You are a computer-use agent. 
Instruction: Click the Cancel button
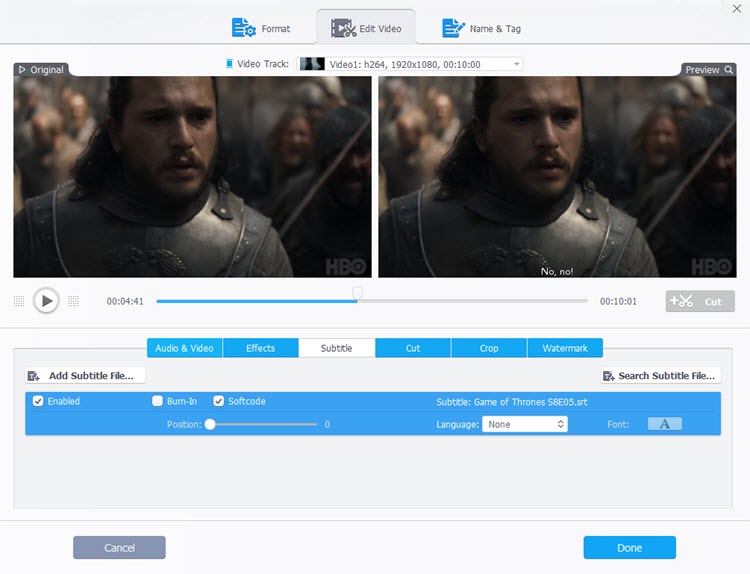119,547
